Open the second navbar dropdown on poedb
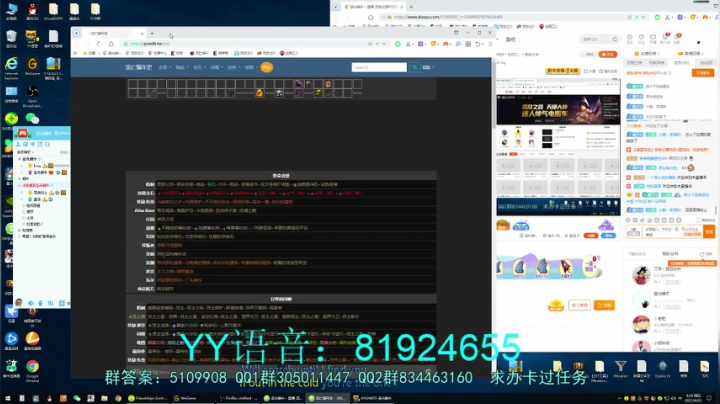The width and height of the screenshot is (720, 404). pyautogui.click(x=182, y=67)
